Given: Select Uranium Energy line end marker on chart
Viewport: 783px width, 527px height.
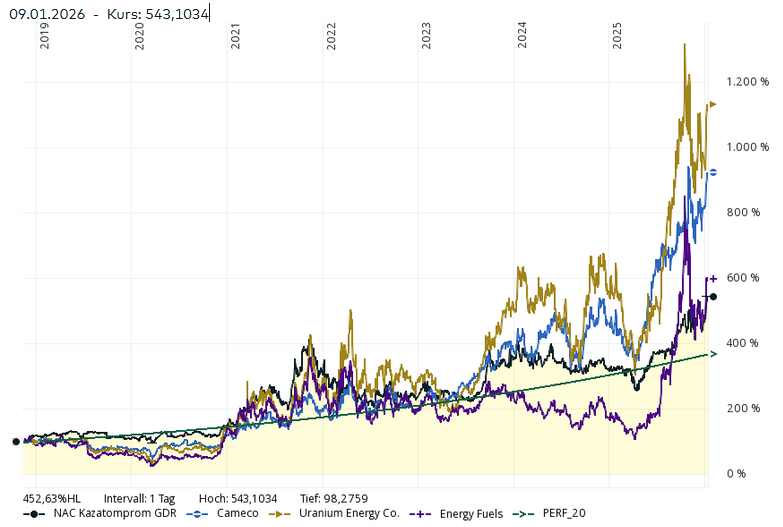Looking at the screenshot, I should tap(712, 104).
